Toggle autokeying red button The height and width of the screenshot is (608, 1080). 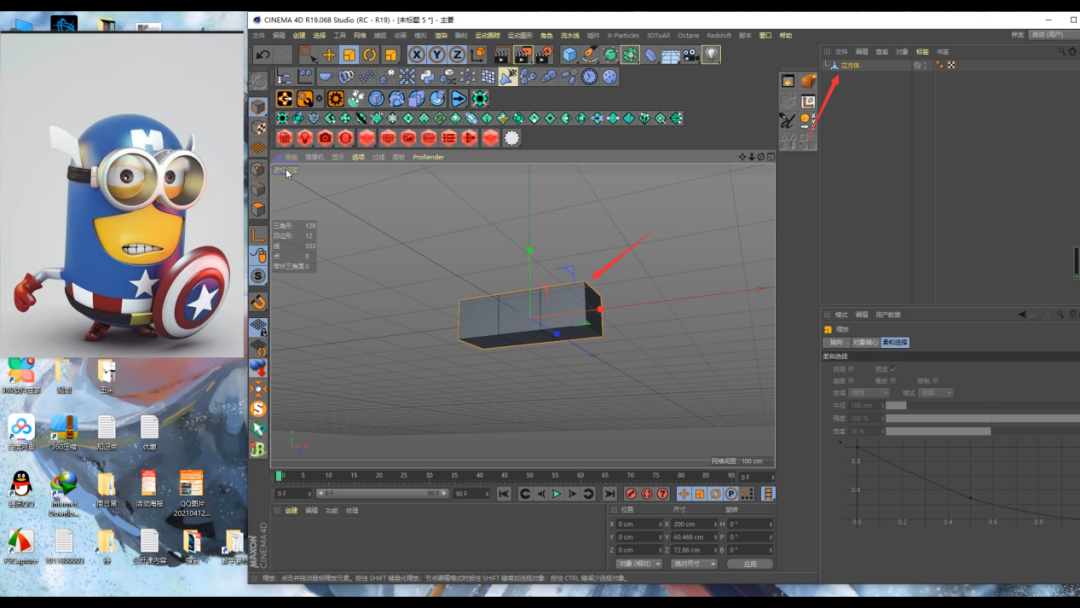[647, 494]
